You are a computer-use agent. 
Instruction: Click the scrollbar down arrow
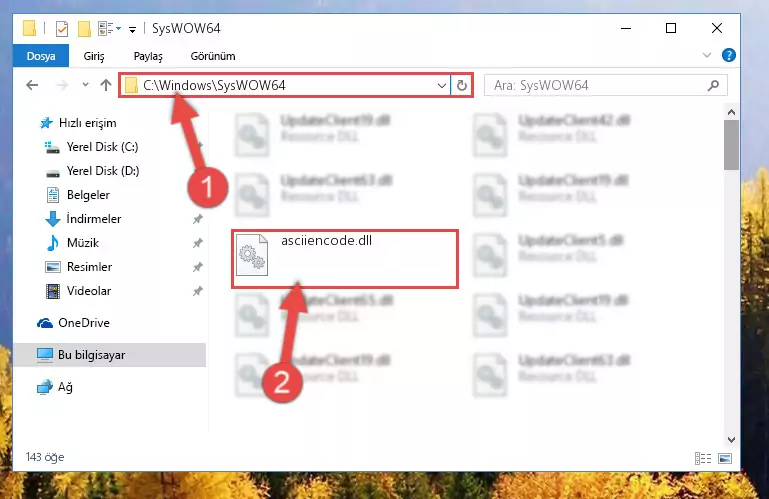coord(731,440)
